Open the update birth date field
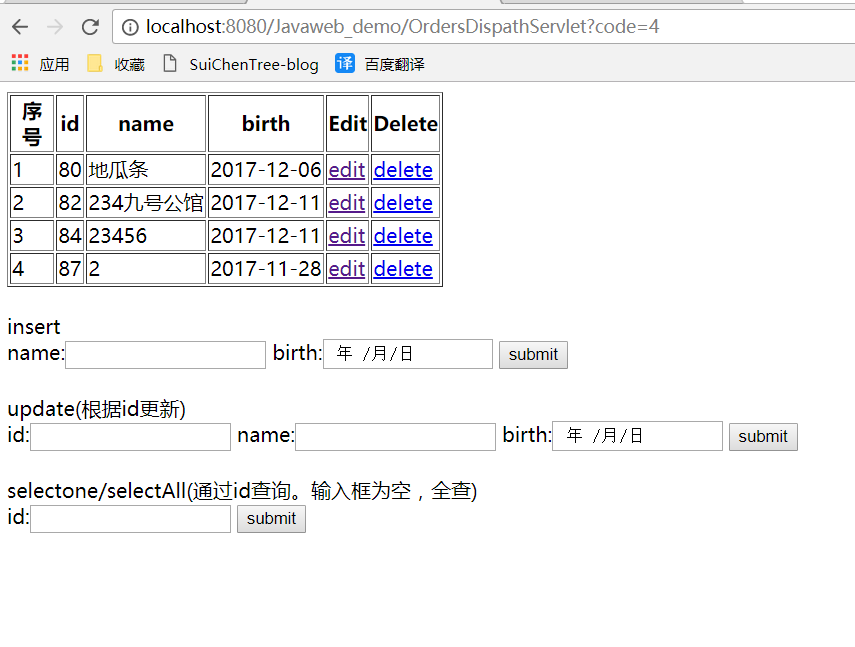The height and width of the screenshot is (647, 855). tap(637, 436)
